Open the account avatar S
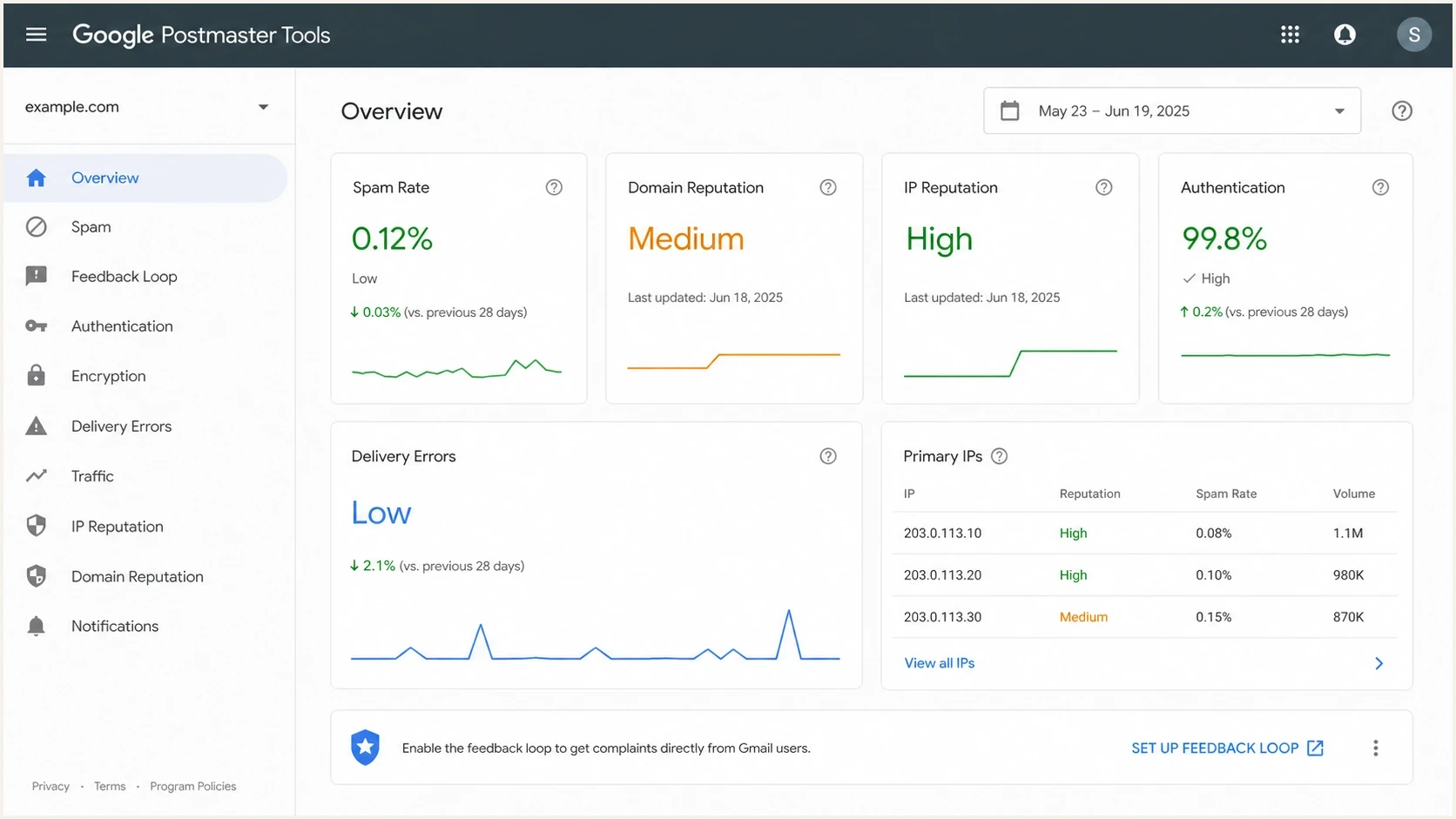Viewport: 1456px width, 819px height. click(1413, 35)
